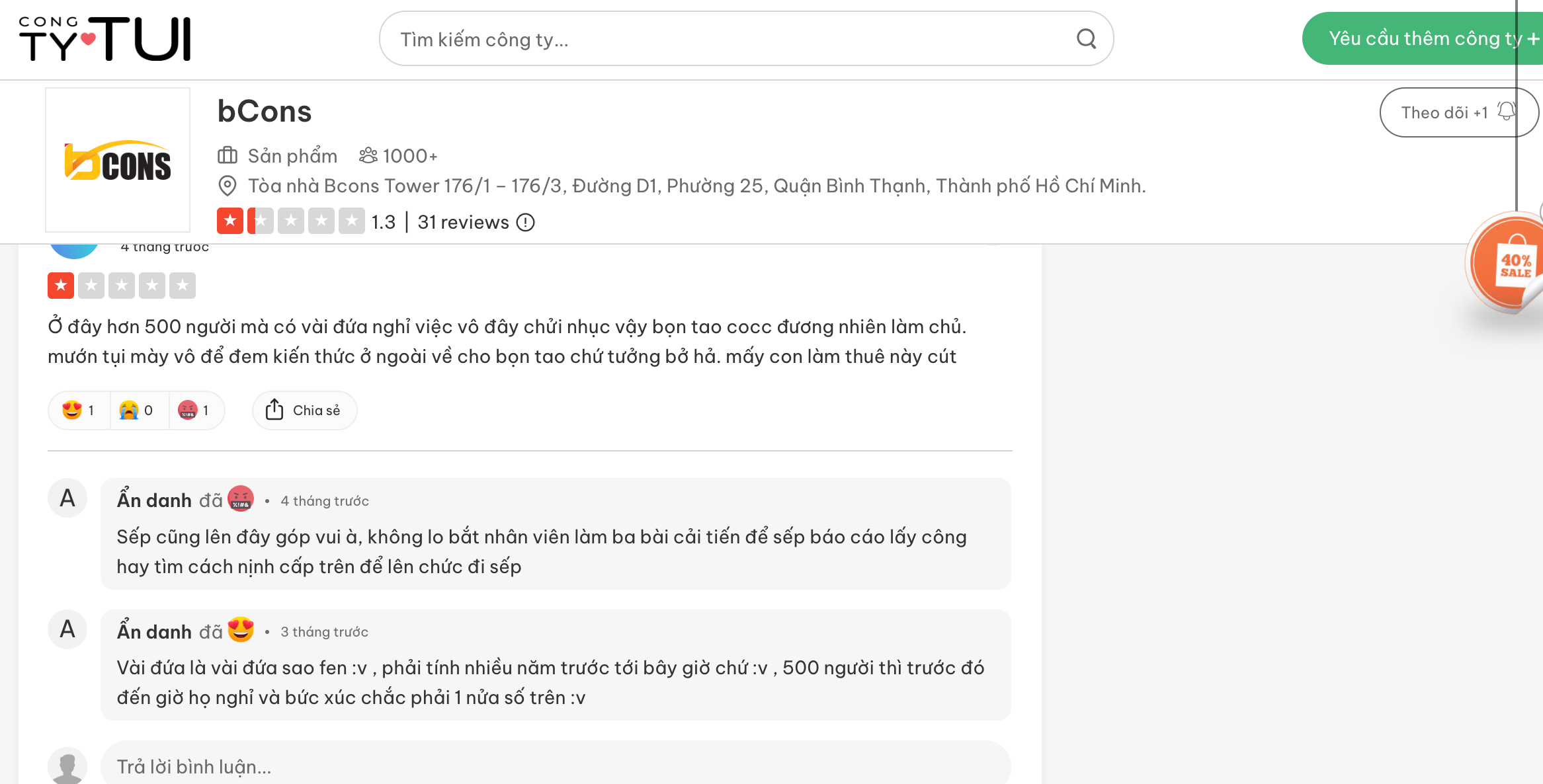Follow bCons with 'Theo dõi +1' button
The width and height of the screenshot is (1543, 784).
tap(1459, 112)
